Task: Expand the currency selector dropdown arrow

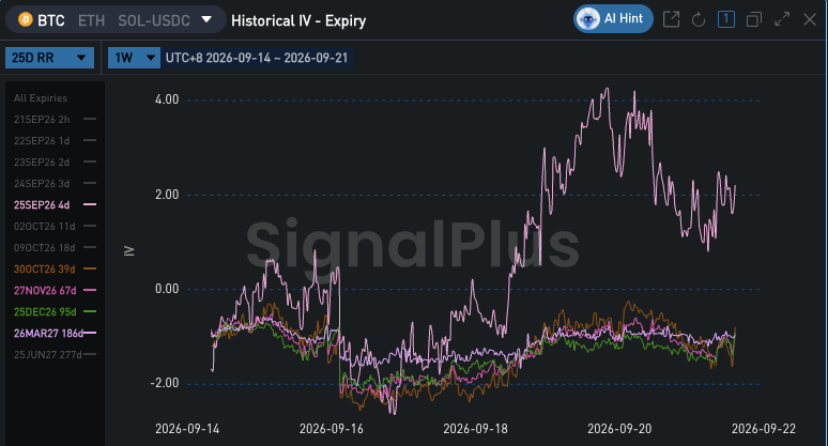Action: [206, 20]
